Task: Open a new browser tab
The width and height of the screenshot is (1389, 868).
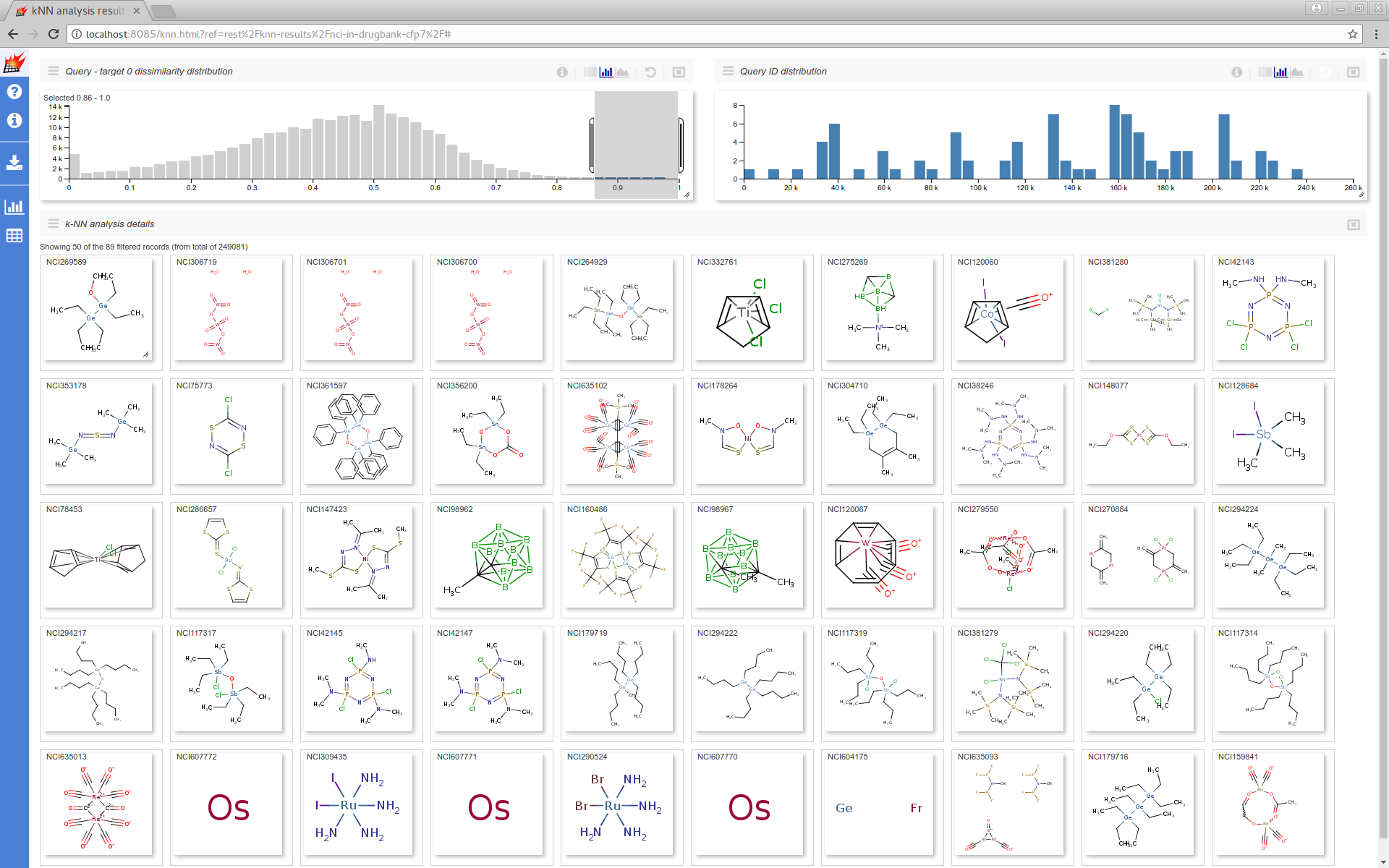Action: click(164, 11)
